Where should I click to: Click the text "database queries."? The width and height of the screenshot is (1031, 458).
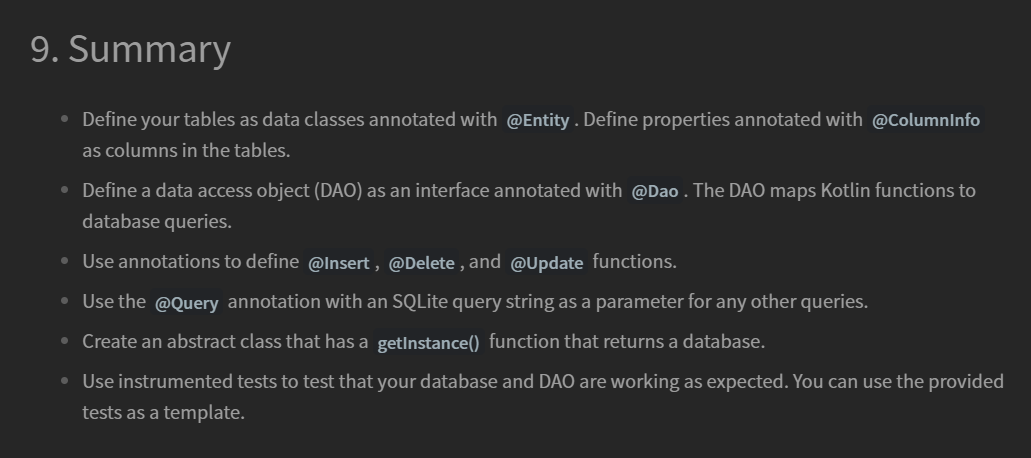click(157, 221)
